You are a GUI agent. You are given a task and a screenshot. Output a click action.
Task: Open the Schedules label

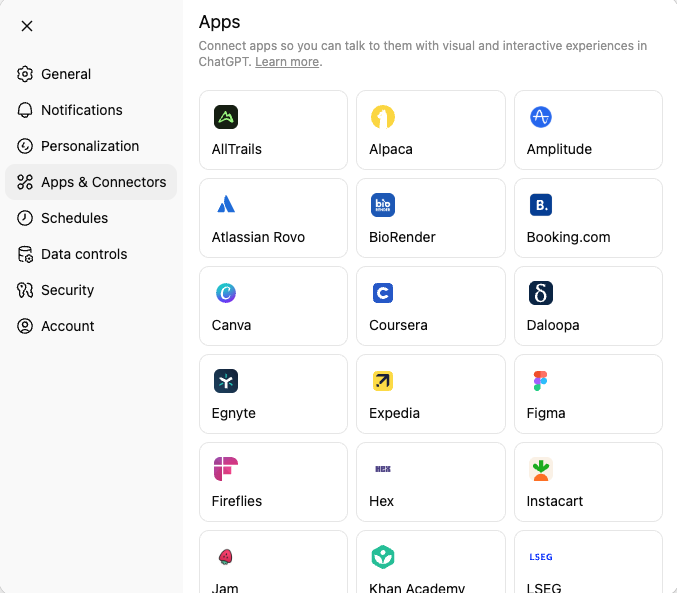tap(74, 218)
